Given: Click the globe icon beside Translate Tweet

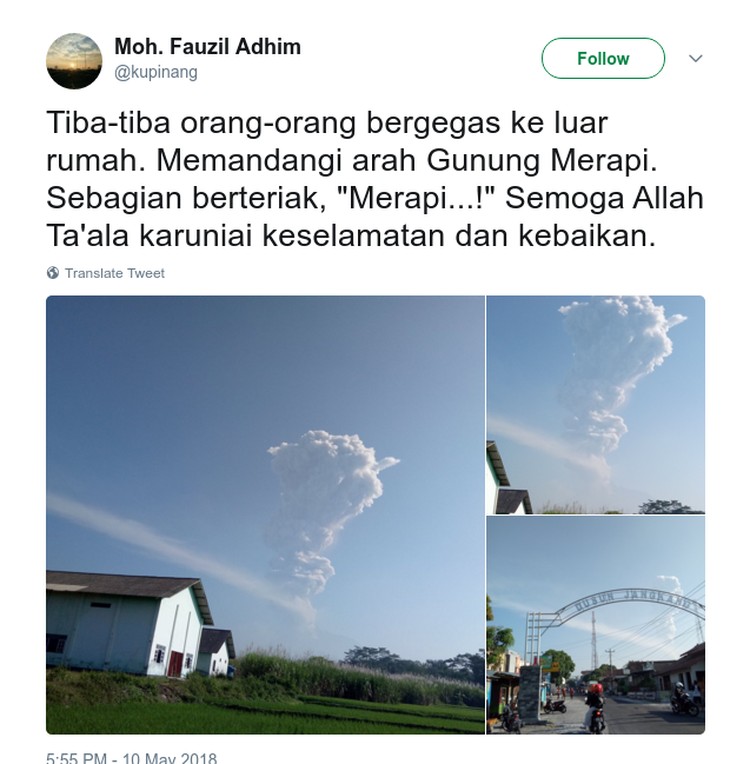Looking at the screenshot, I should (x=53, y=273).
